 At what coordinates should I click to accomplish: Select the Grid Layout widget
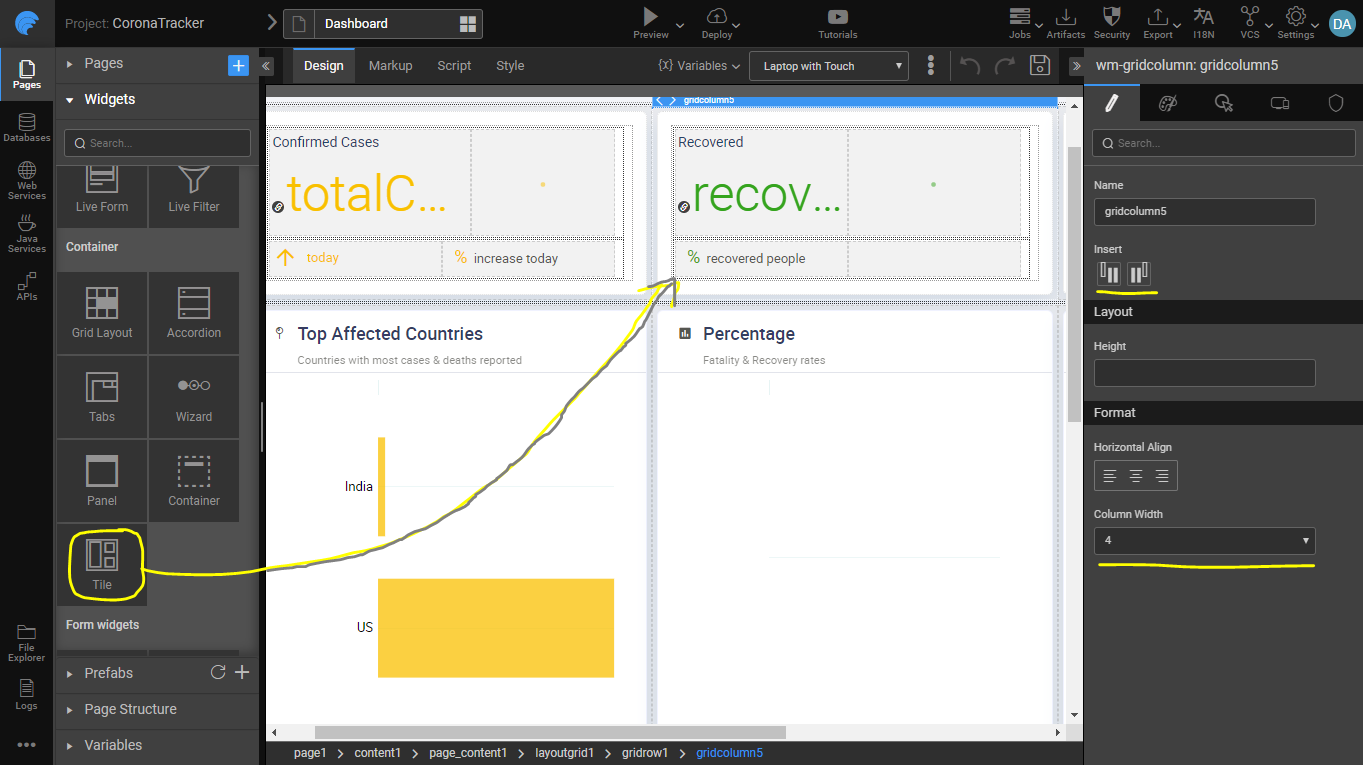(x=102, y=312)
